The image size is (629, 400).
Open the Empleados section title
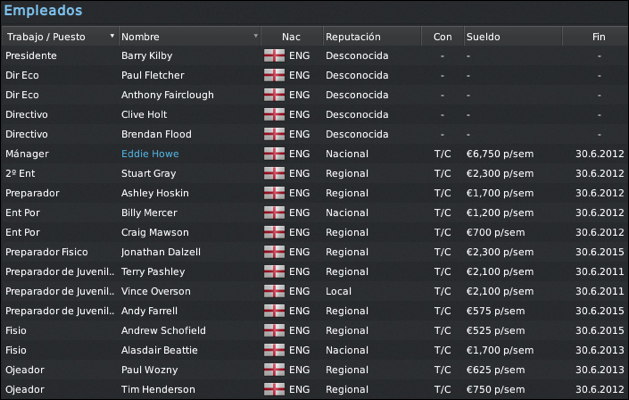pyautogui.click(x=43, y=10)
